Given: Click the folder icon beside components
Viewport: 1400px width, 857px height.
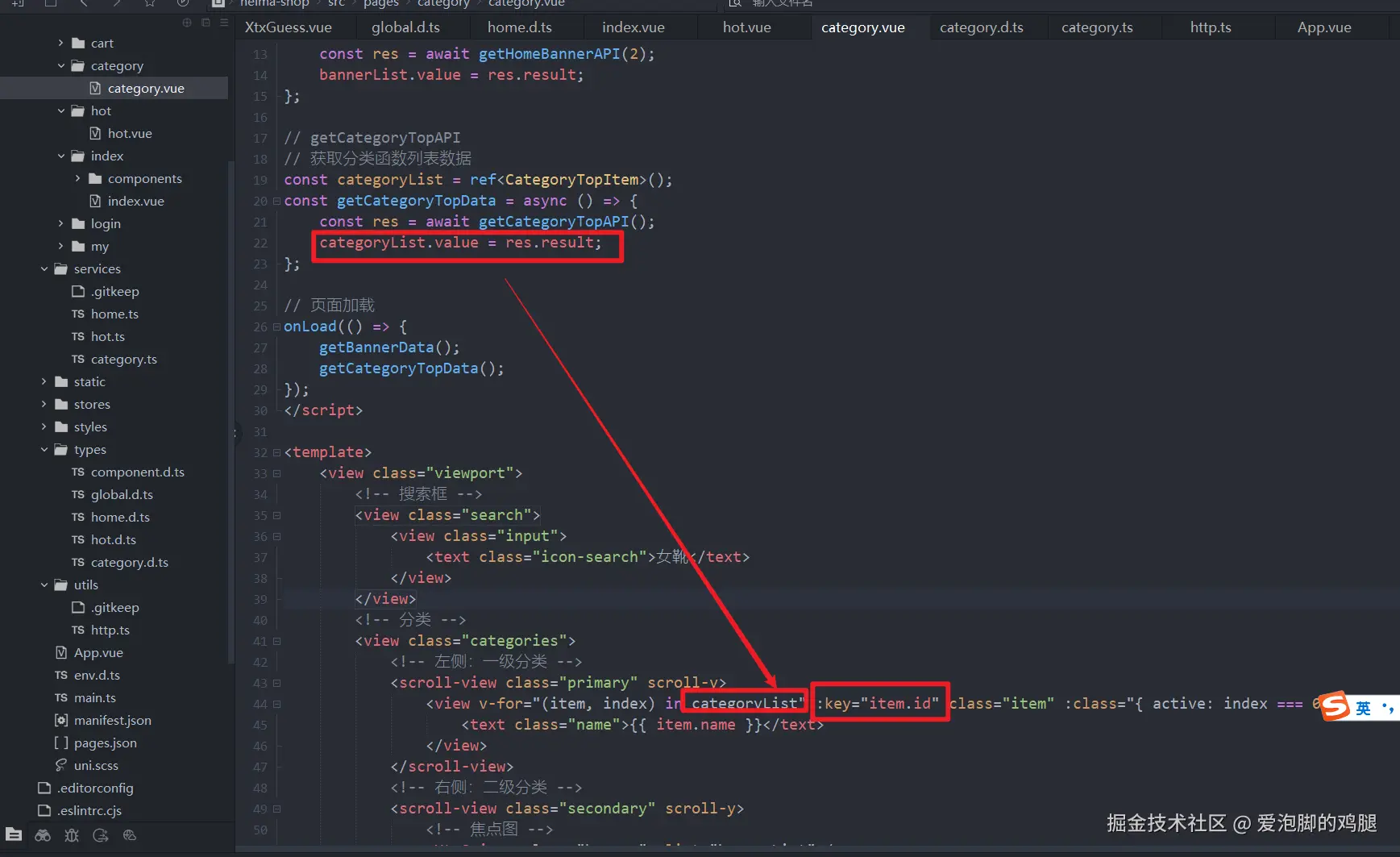Looking at the screenshot, I should coord(95,178).
